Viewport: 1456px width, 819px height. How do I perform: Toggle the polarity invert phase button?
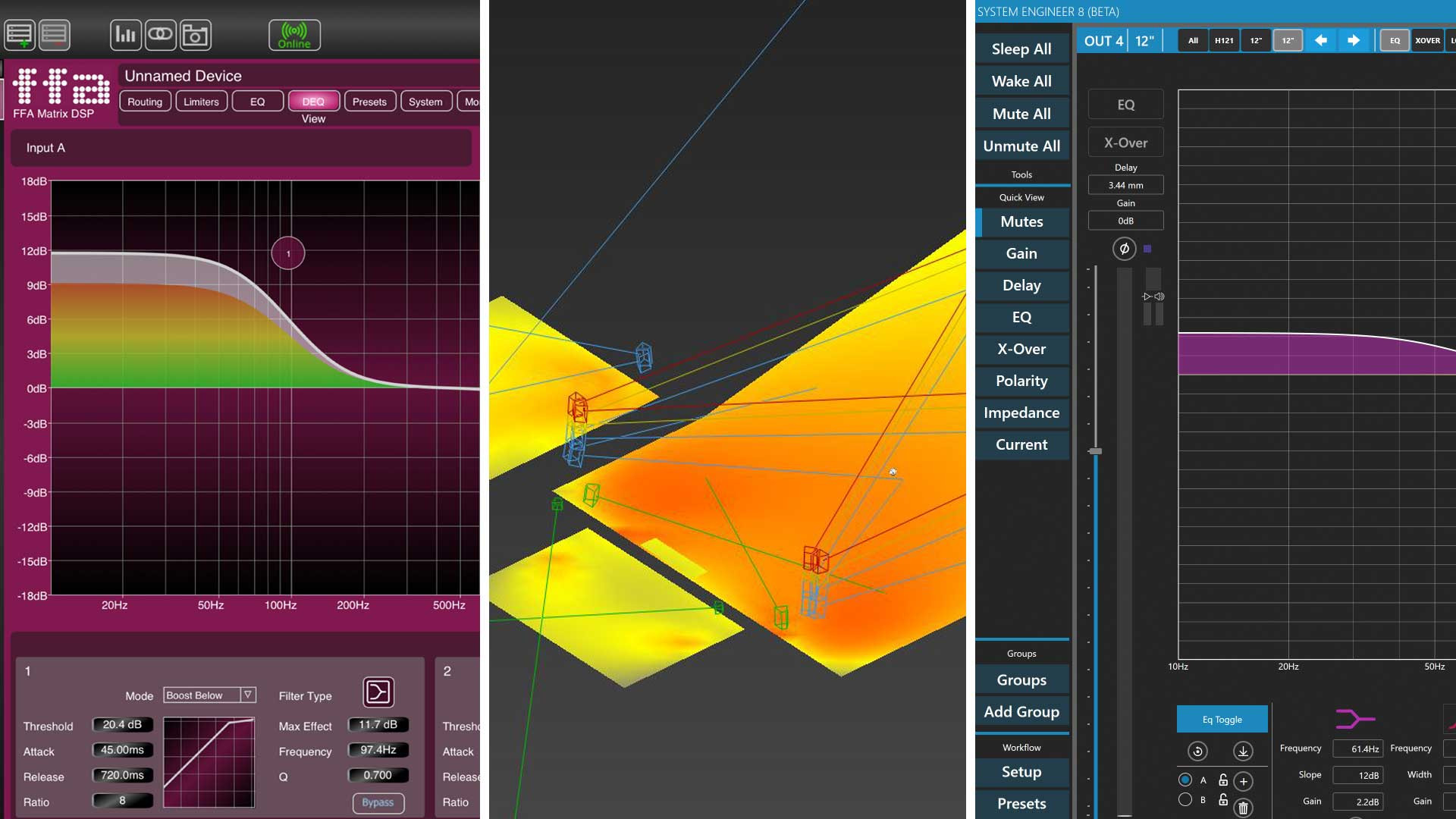coord(1124,249)
